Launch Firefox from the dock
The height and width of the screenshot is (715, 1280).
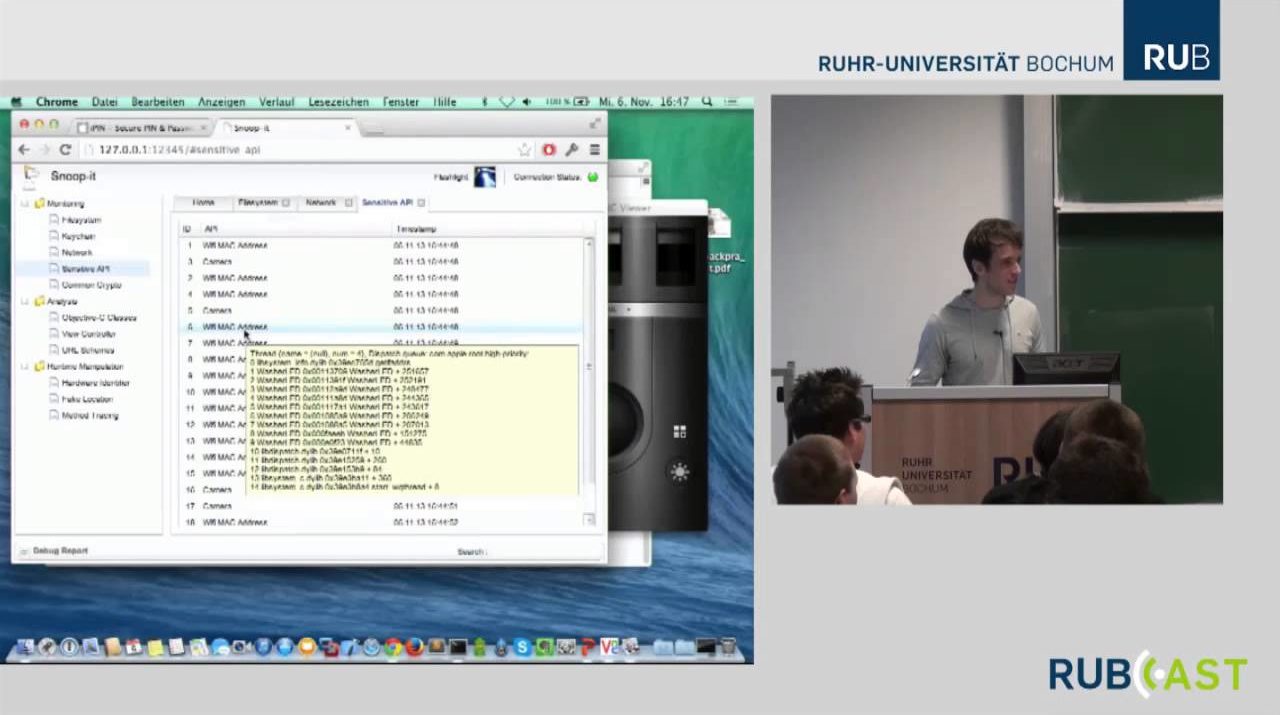tap(414, 647)
